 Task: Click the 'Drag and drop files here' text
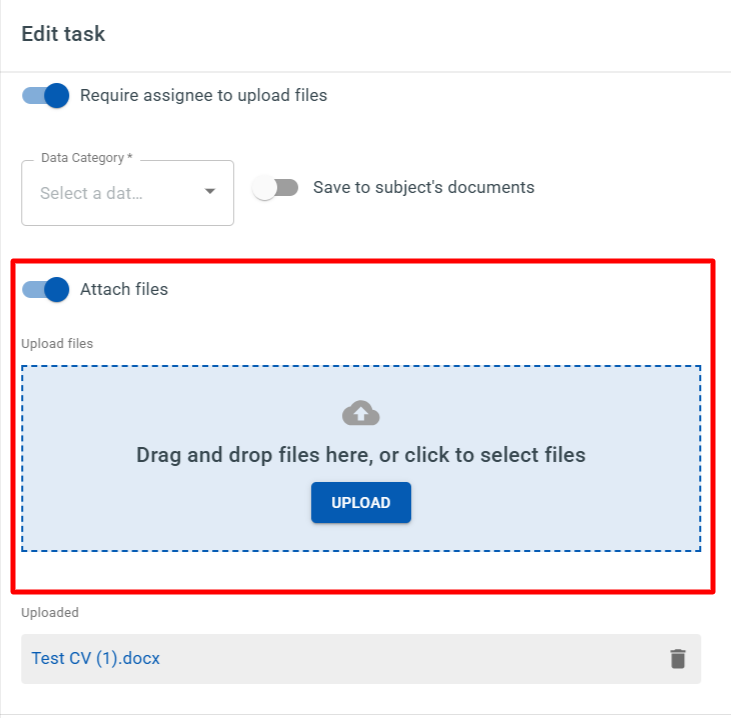361,455
